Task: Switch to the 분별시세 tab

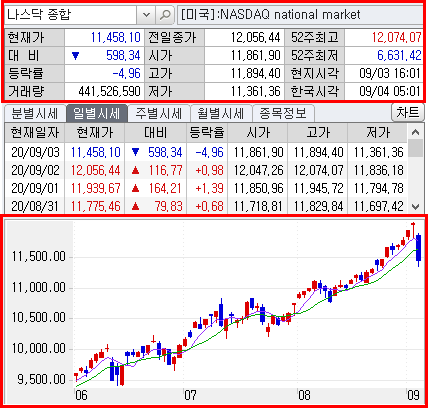Action: (x=35, y=113)
